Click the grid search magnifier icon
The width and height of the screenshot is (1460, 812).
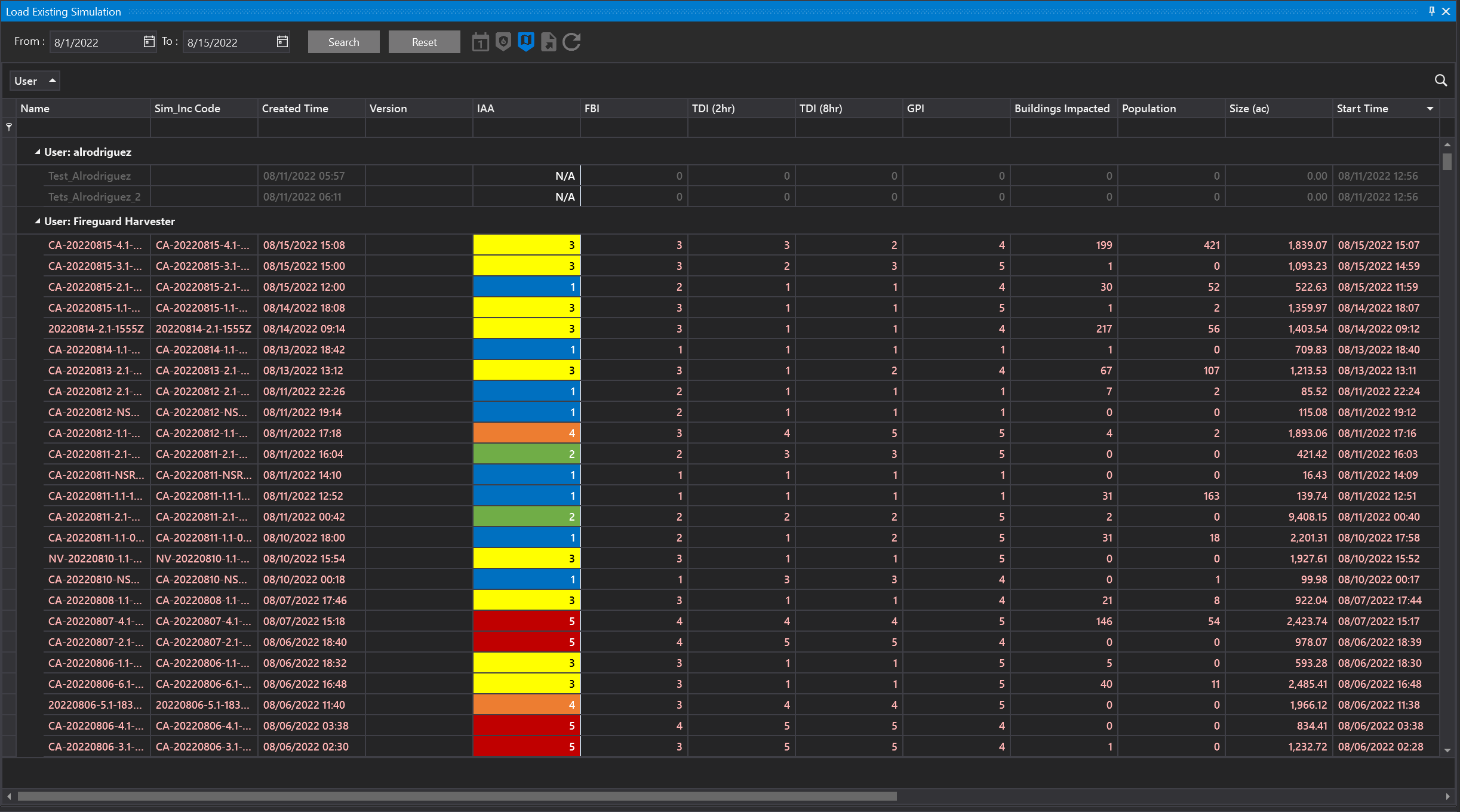1441,81
